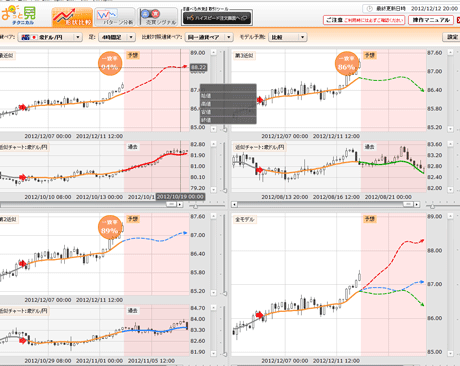Click the 始値 row in the tooltip
The height and width of the screenshot is (366, 460).
(228, 96)
